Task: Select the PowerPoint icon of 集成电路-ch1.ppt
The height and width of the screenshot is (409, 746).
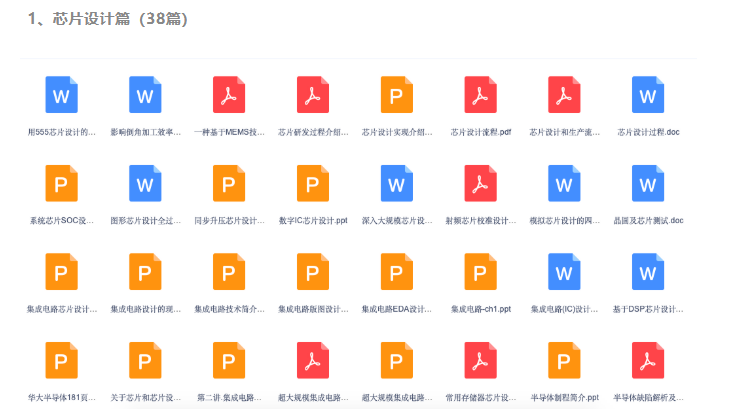Action: [x=481, y=272]
